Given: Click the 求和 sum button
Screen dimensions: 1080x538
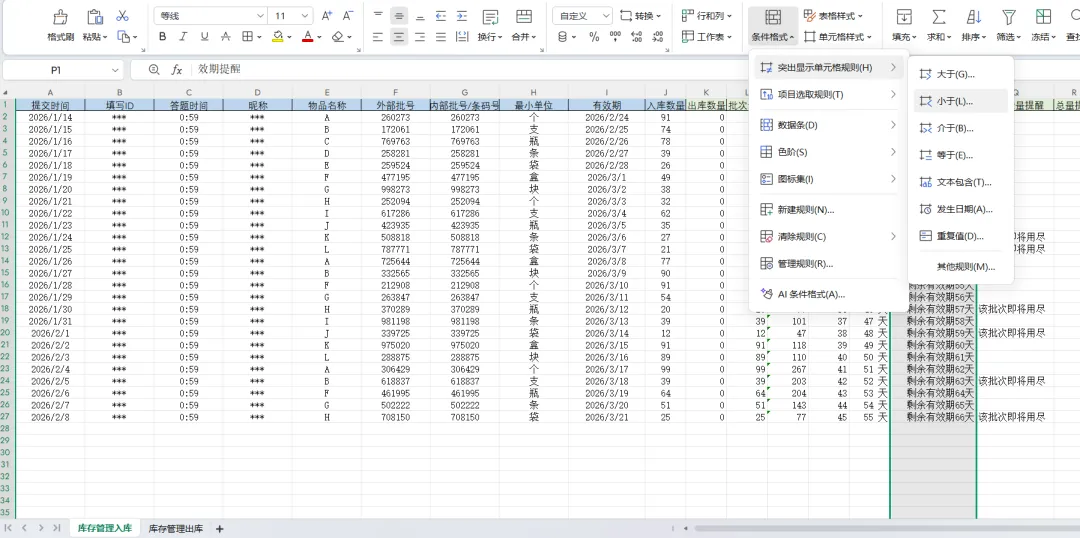Looking at the screenshot, I should (939, 25).
